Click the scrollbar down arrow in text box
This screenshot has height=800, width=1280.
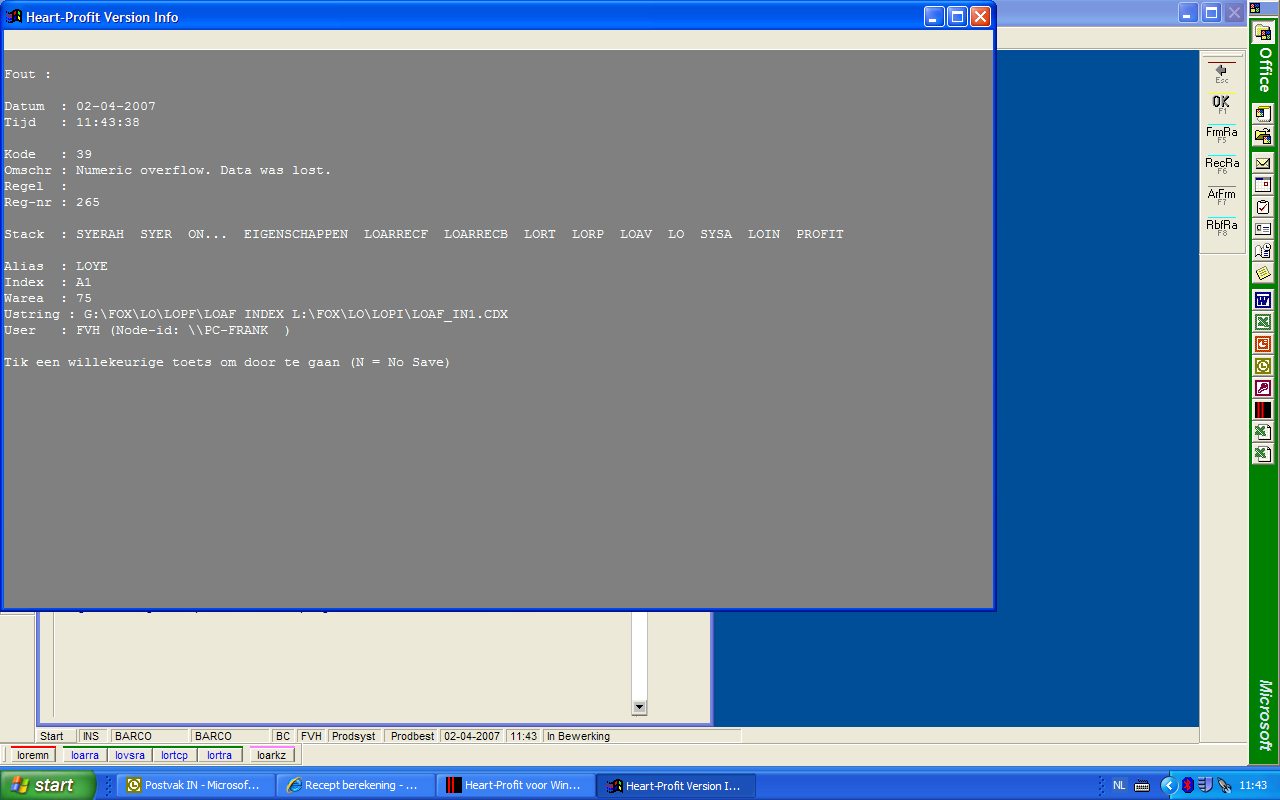639,707
